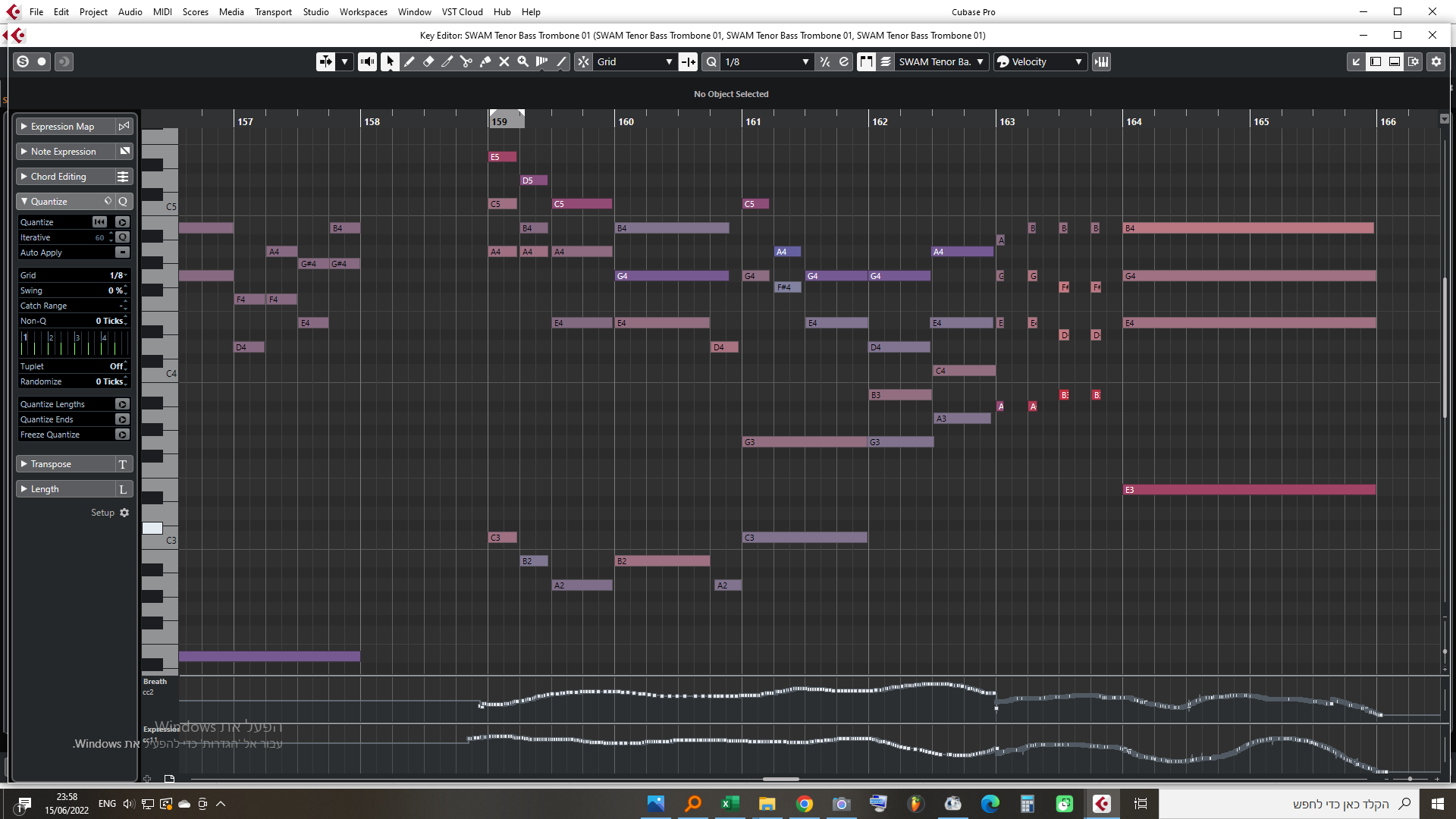This screenshot has height=819, width=1456.
Task: Toggle Solo Editor button
Action: pos(23,61)
